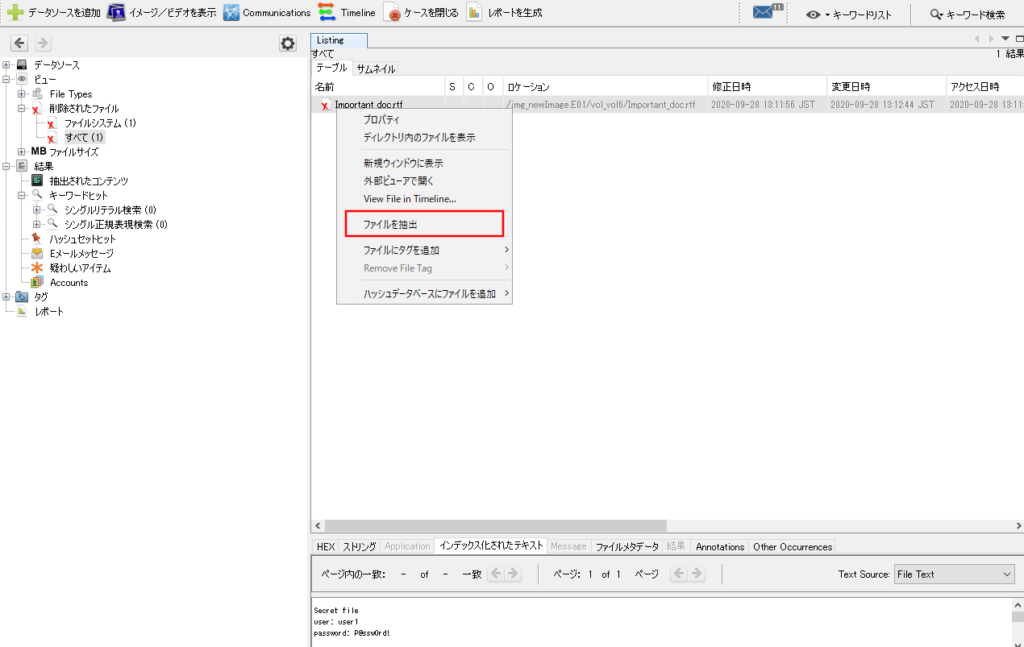Click the deleted-file icon beside Important_doc.rtf

(x=325, y=105)
